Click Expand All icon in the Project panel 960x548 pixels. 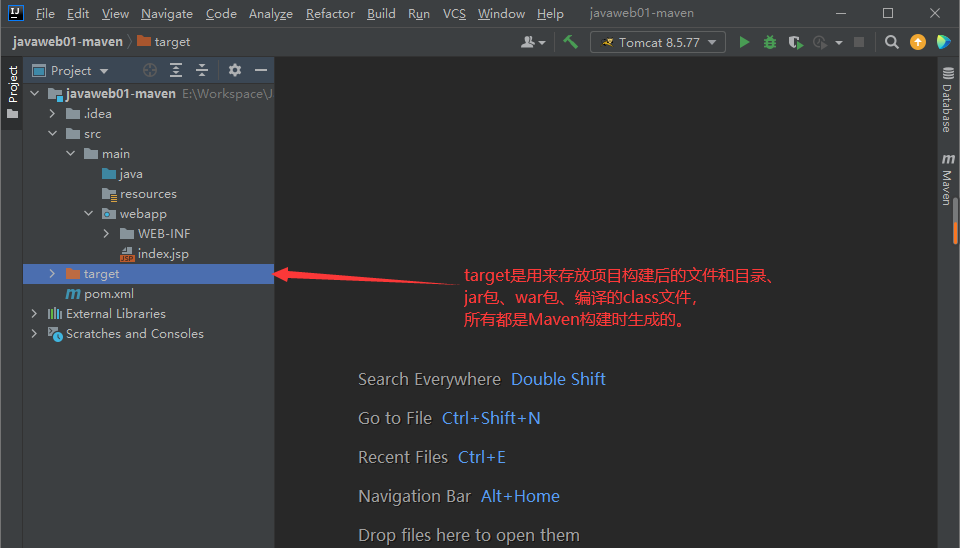pos(176,70)
